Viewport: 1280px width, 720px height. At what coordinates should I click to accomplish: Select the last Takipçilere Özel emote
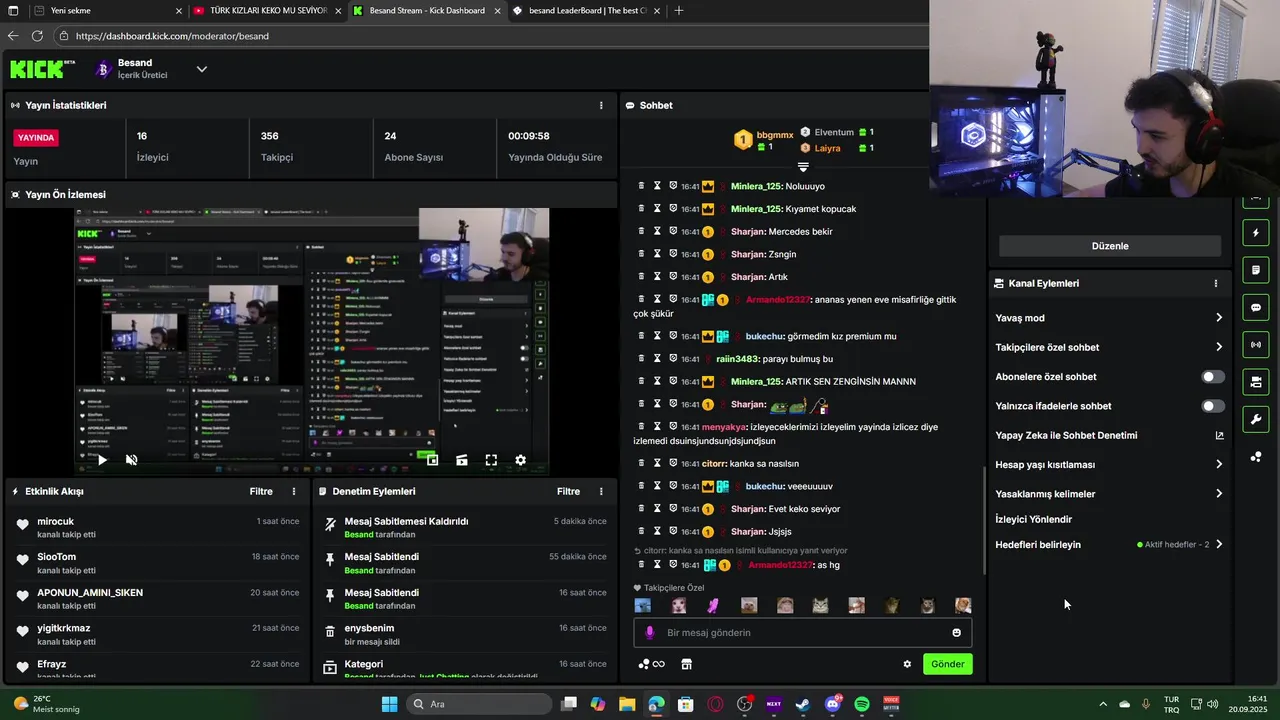[x=963, y=605]
